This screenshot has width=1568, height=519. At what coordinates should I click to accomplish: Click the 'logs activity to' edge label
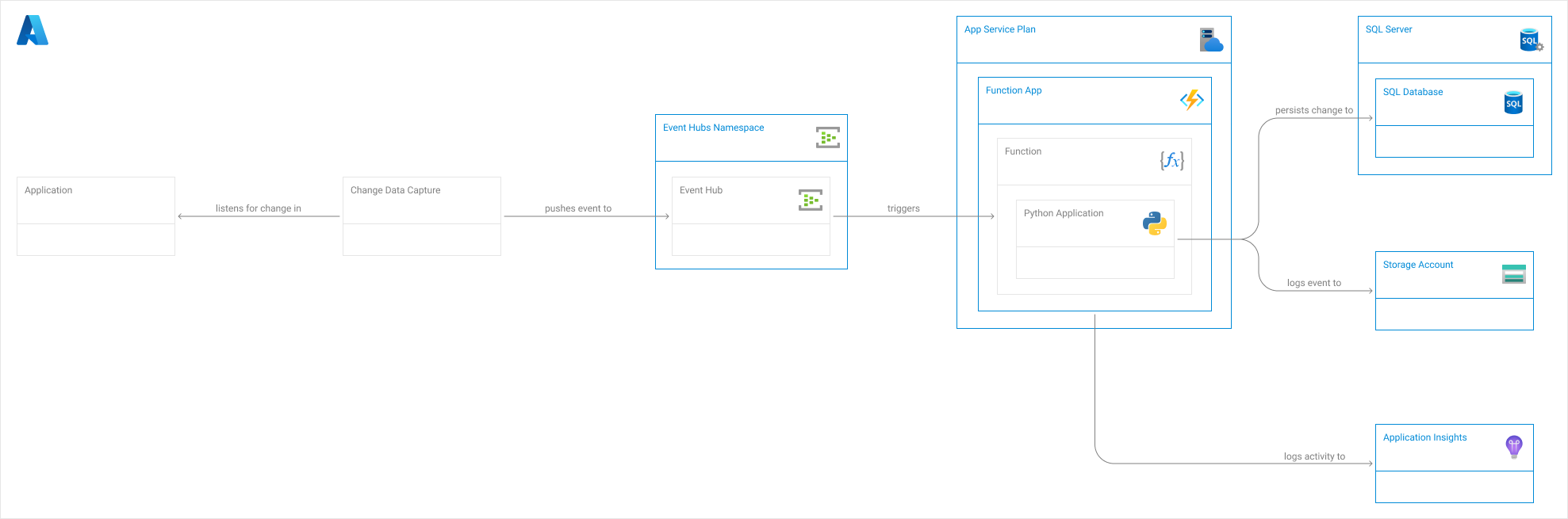[x=1314, y=456]
